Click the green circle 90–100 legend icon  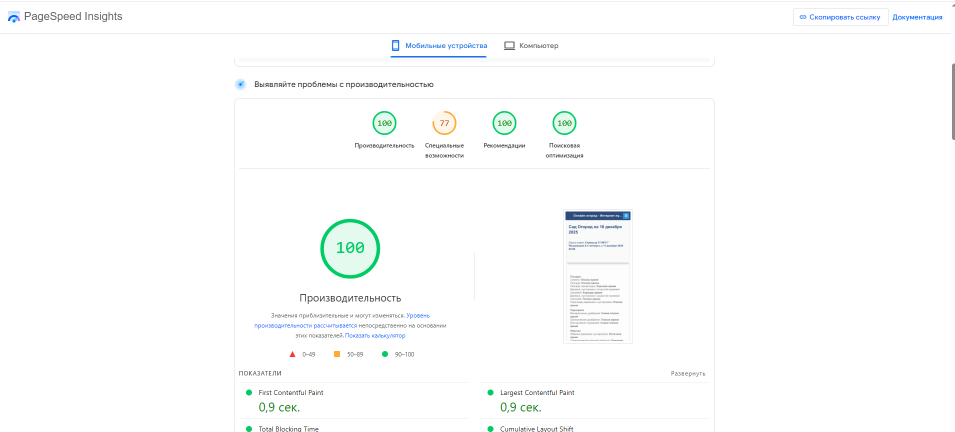pos(384,354)
